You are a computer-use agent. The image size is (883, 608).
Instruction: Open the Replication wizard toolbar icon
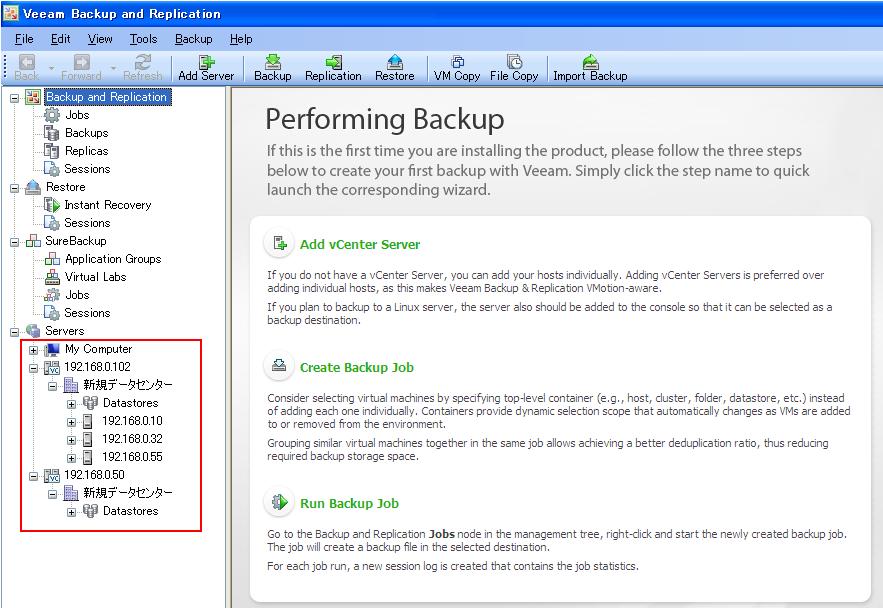point(333,61)
